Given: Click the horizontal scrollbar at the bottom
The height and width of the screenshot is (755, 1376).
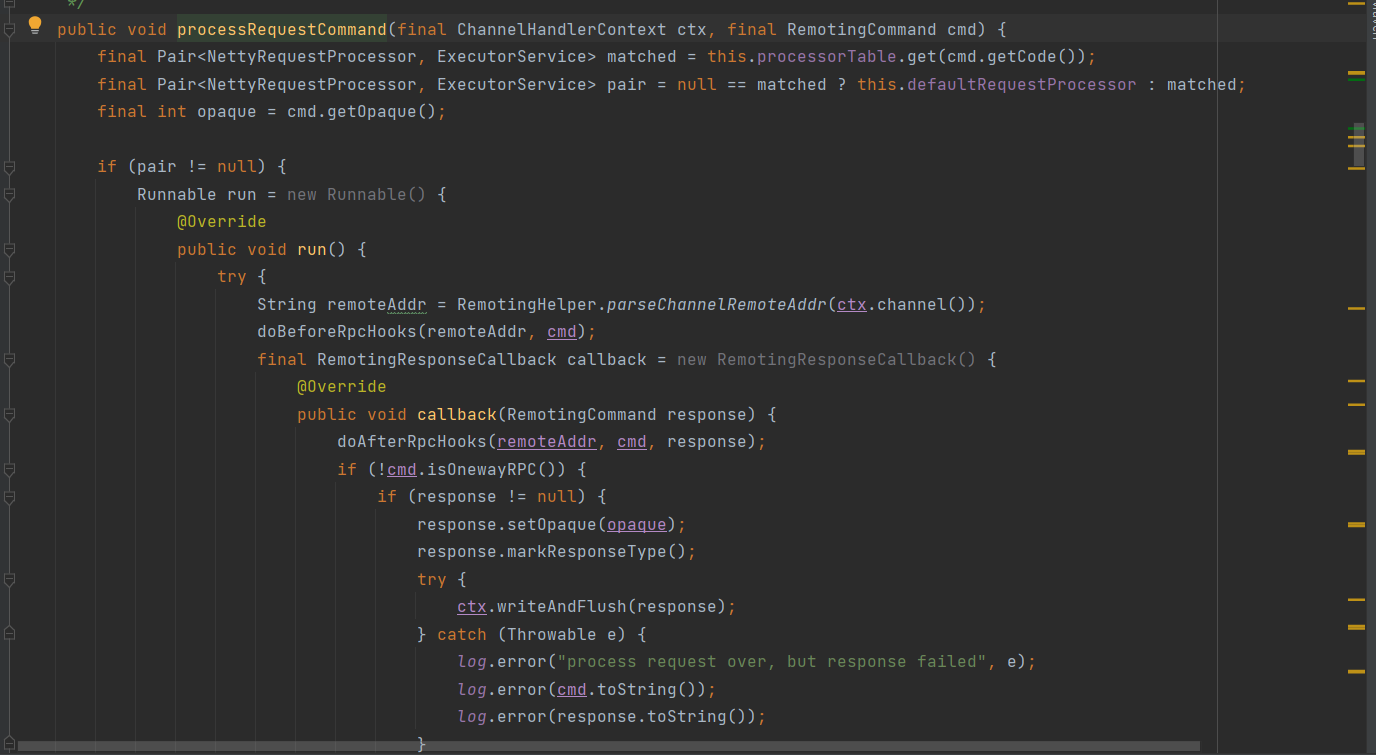Looking at the screenshot, I should coord(600,746).
